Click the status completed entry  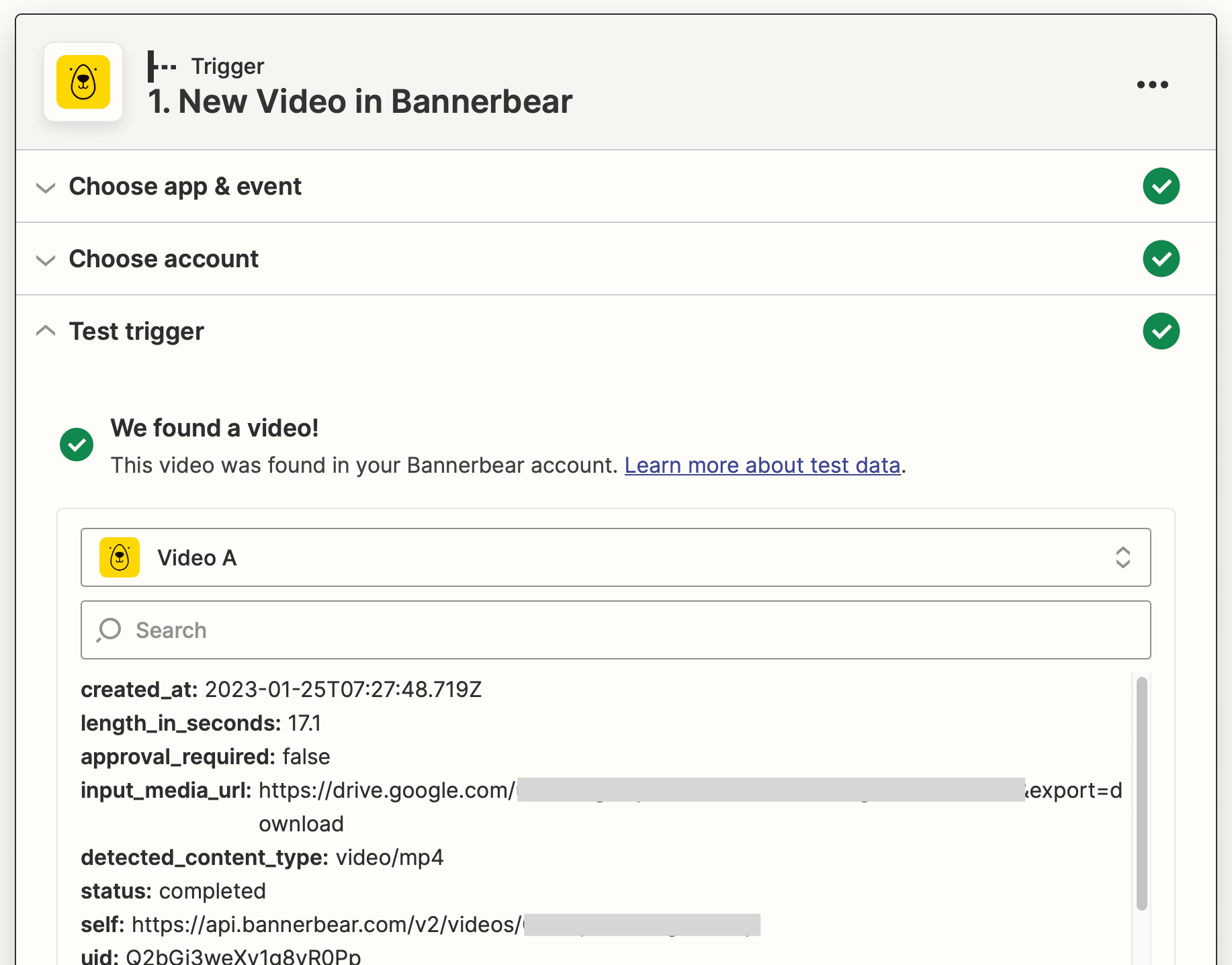[x=173, y=891]
